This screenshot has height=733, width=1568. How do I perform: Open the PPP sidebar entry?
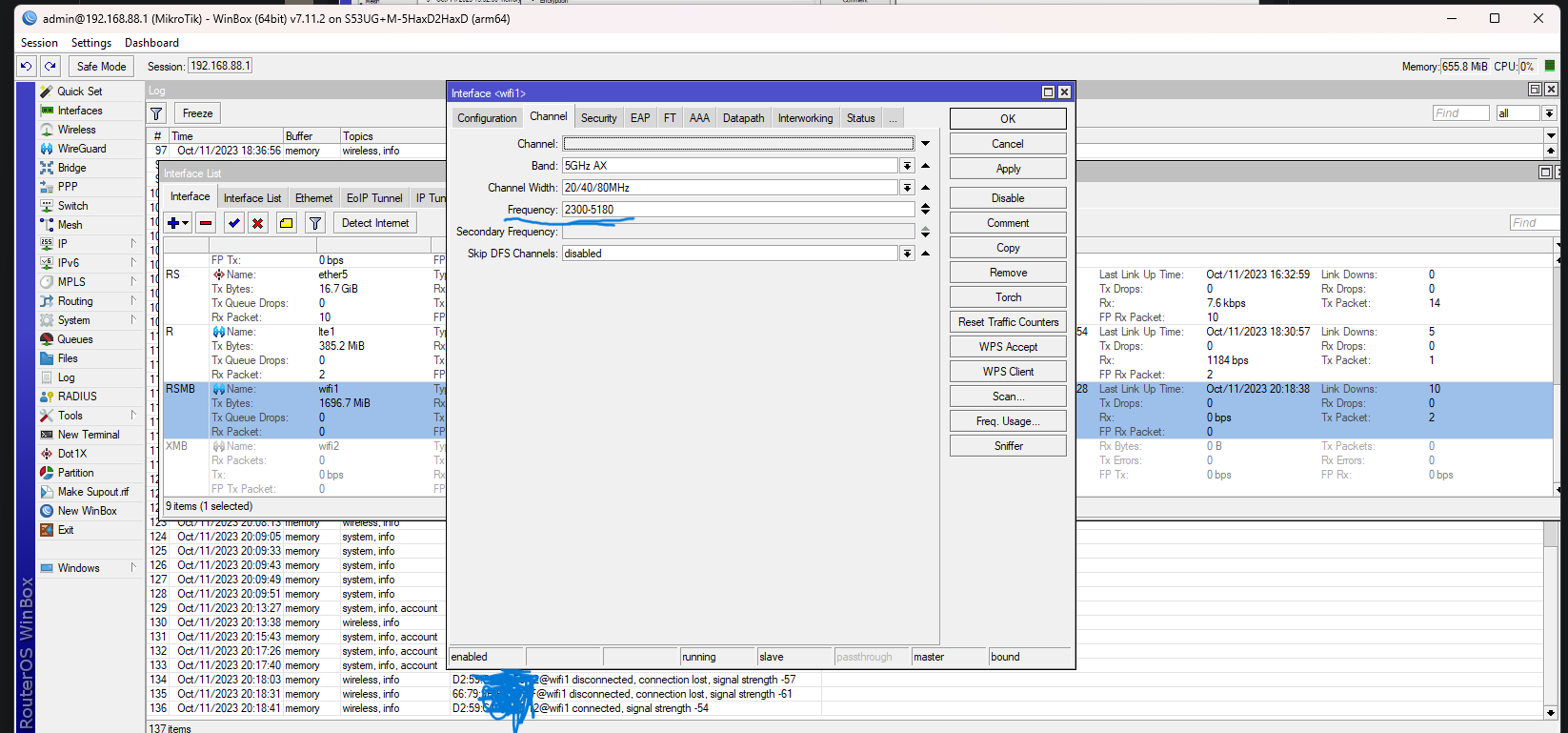click(68, 187)
